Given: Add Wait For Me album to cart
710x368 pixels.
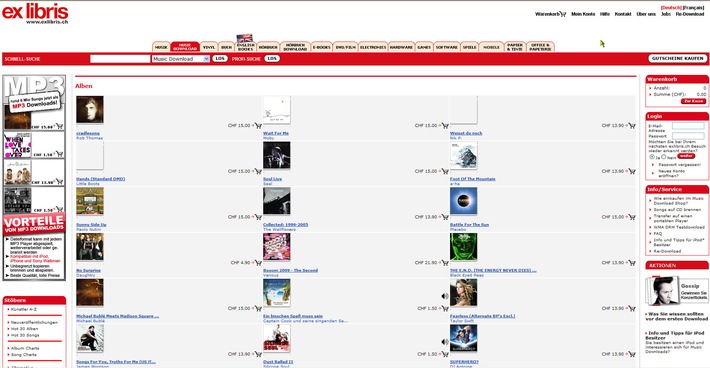Looking at the screenshot, I should click(445, 126).
